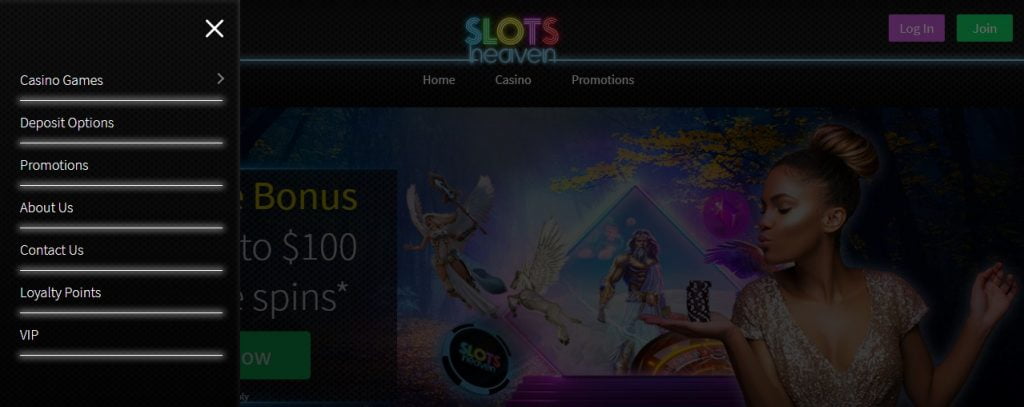Image resolution: width=1024 pixels, height=407 pixels.
Task: Open Promotions in the top navigation bar
Action: 602,80
